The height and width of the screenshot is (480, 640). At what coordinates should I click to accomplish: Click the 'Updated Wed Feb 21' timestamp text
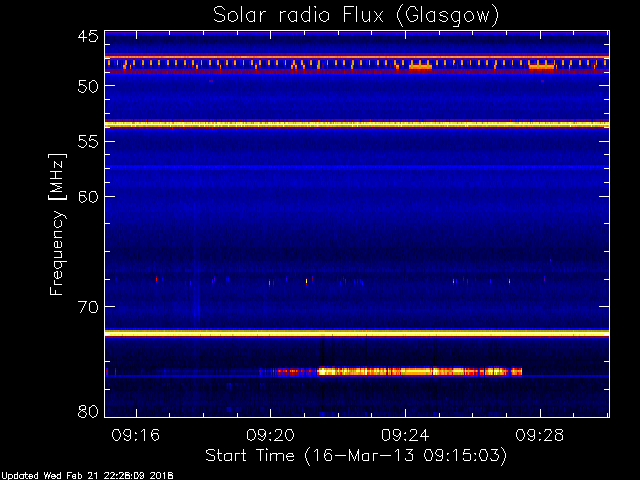[87, 476]
